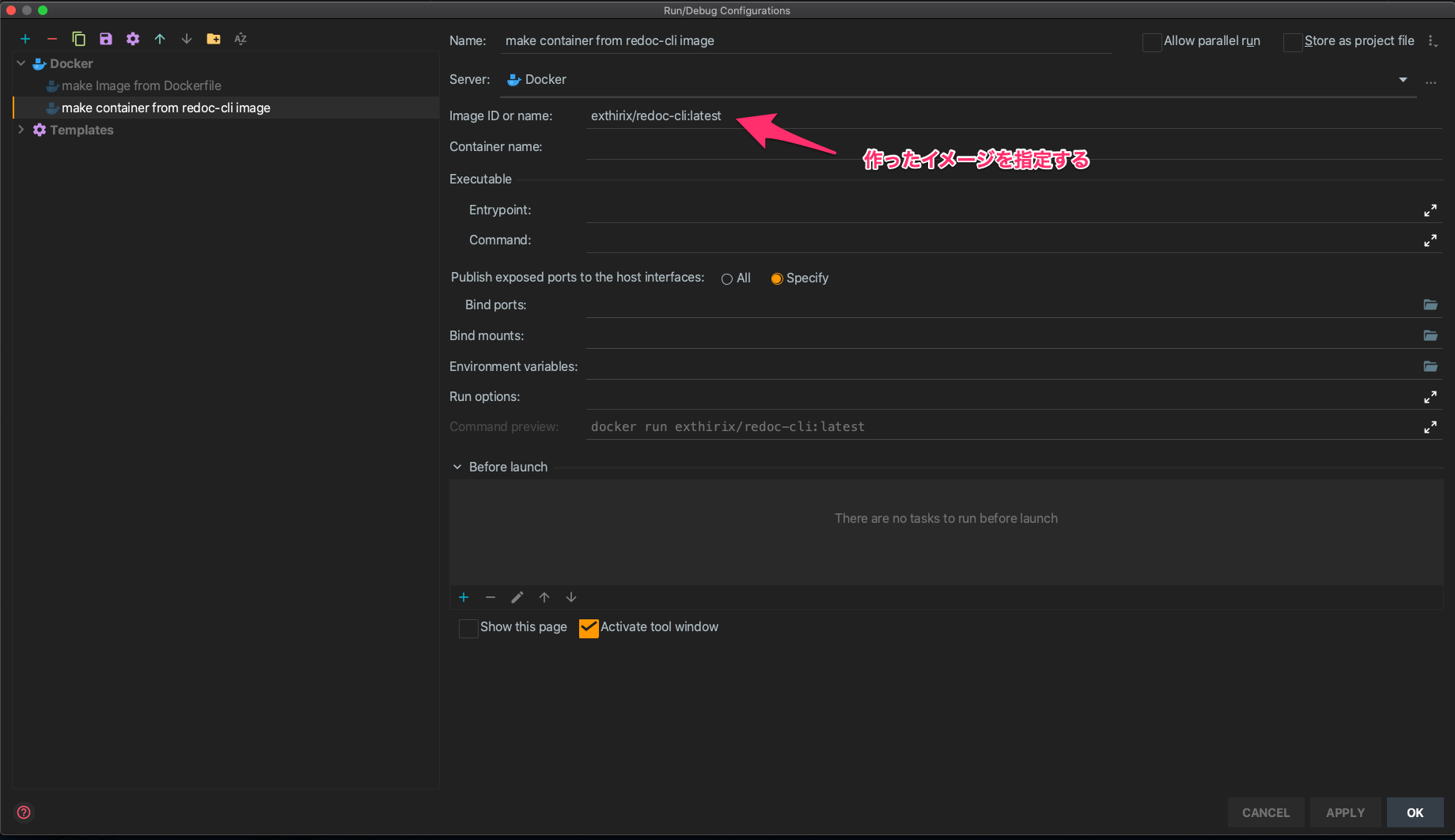Viewport: 1455px width, 840px height.
Task: Save configuration with floppy disk icon
Action: (106, 39)
